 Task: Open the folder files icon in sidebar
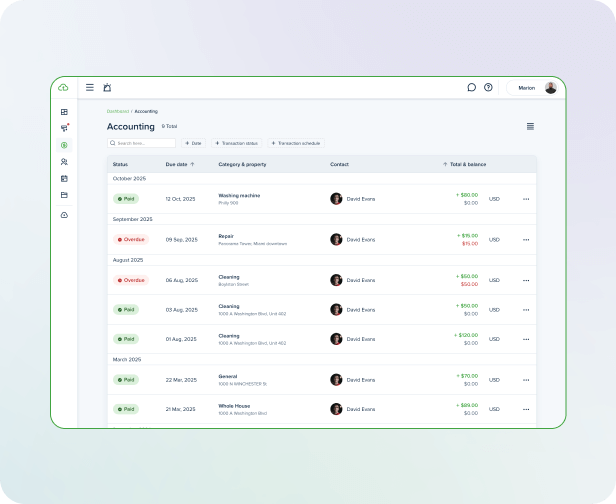pyautogui.click(x=64, y=195)
